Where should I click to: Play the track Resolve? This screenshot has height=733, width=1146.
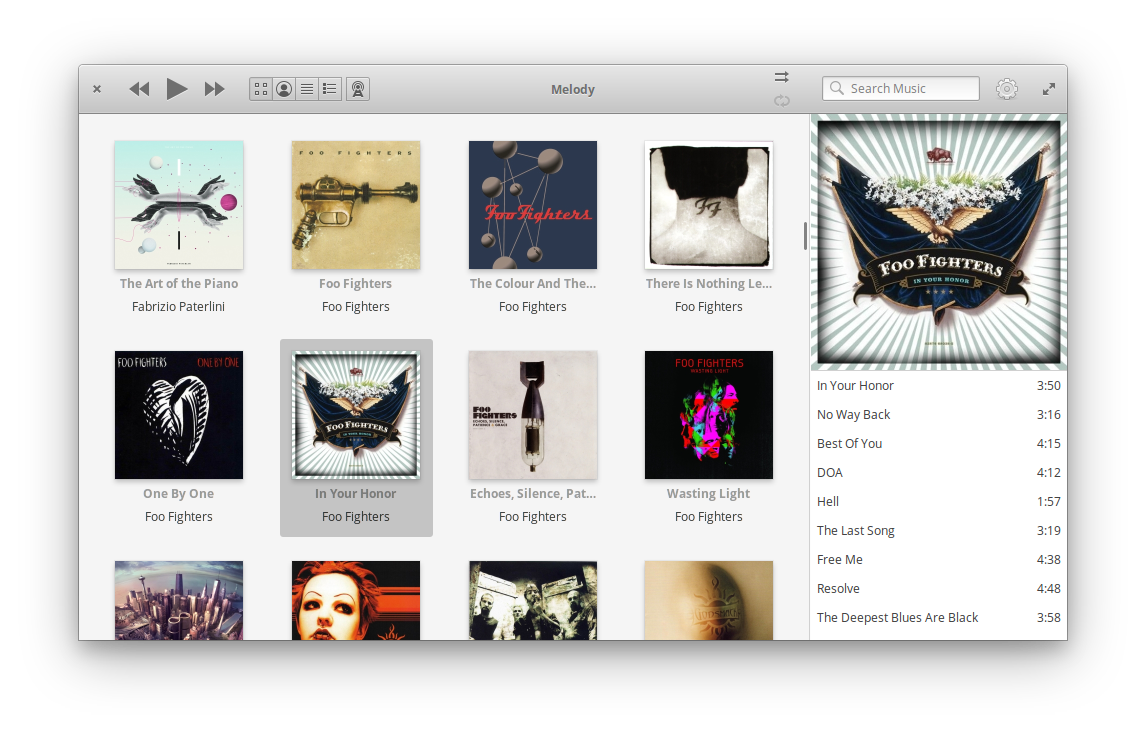(x=938, y=589)
